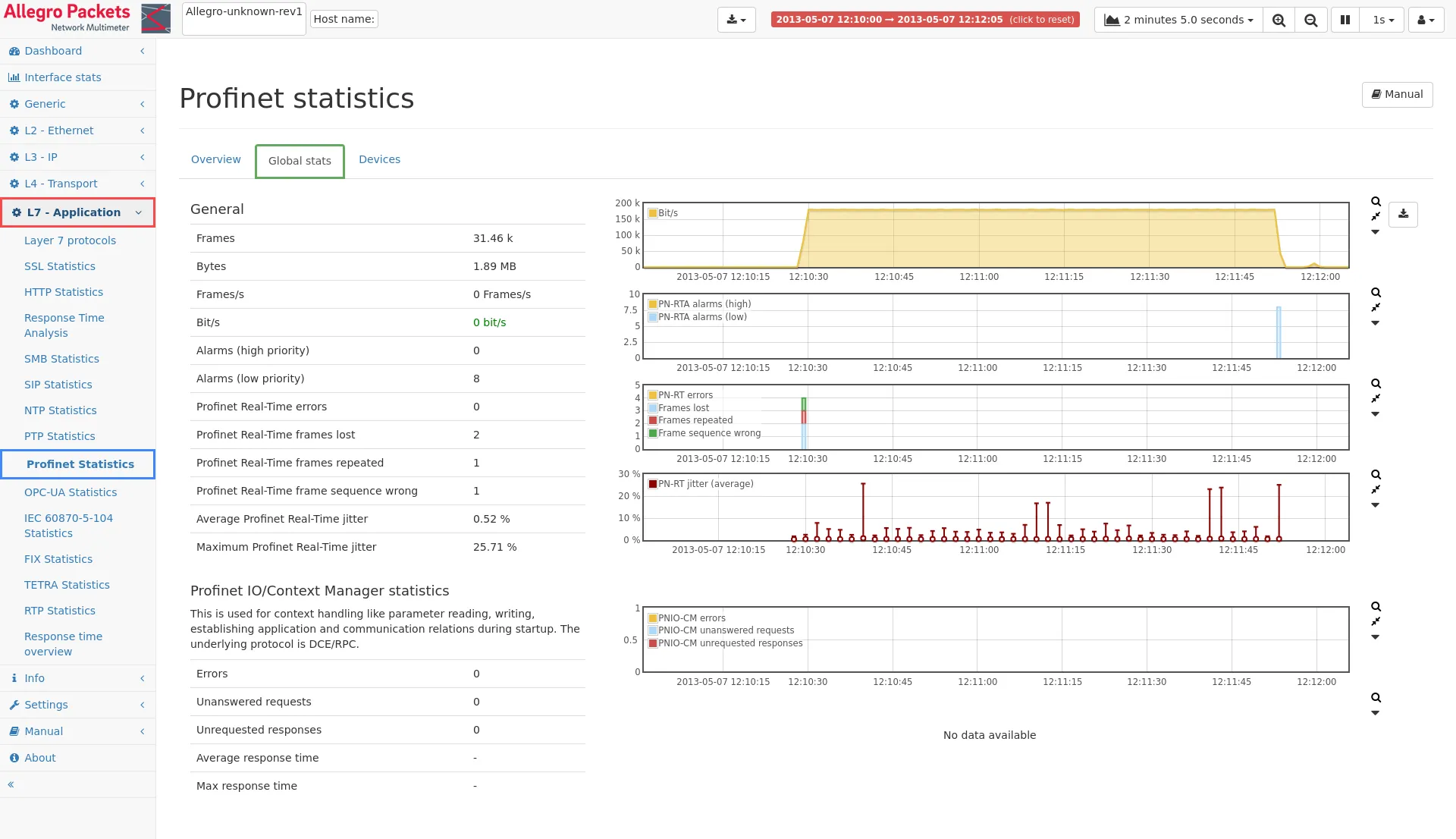The width and height of the screenshot is (1456, 839).
Task: Pause the live data update
Action: [1345, 20]
